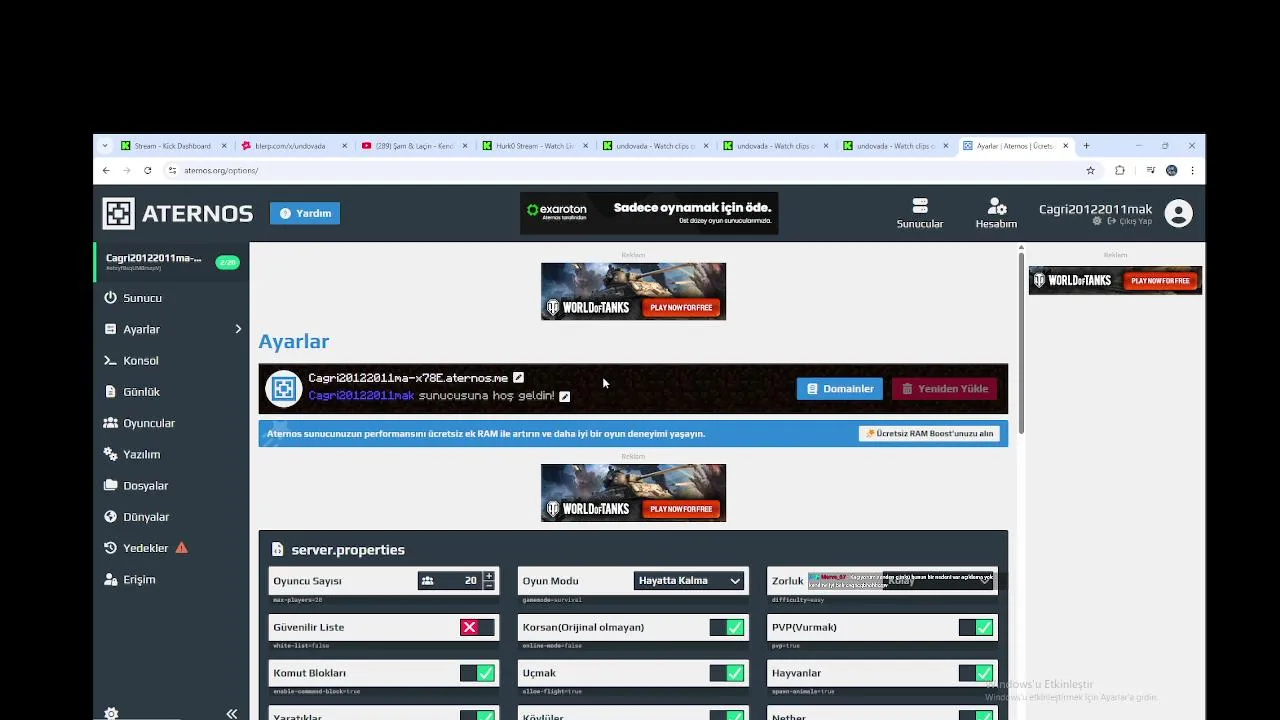1280x720 pixels.
Task: Click the Çıkış Yap logout link
Action: tap(1130, 221)
